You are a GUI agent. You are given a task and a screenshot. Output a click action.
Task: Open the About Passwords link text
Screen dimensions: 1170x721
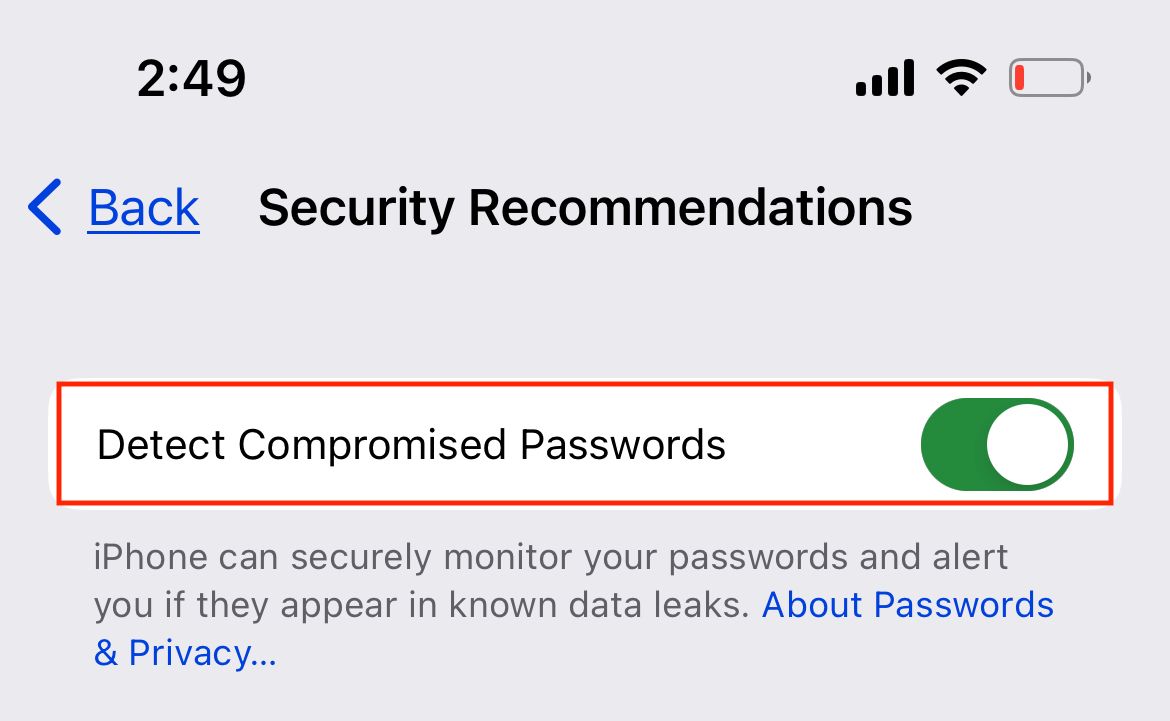(908, 605)
